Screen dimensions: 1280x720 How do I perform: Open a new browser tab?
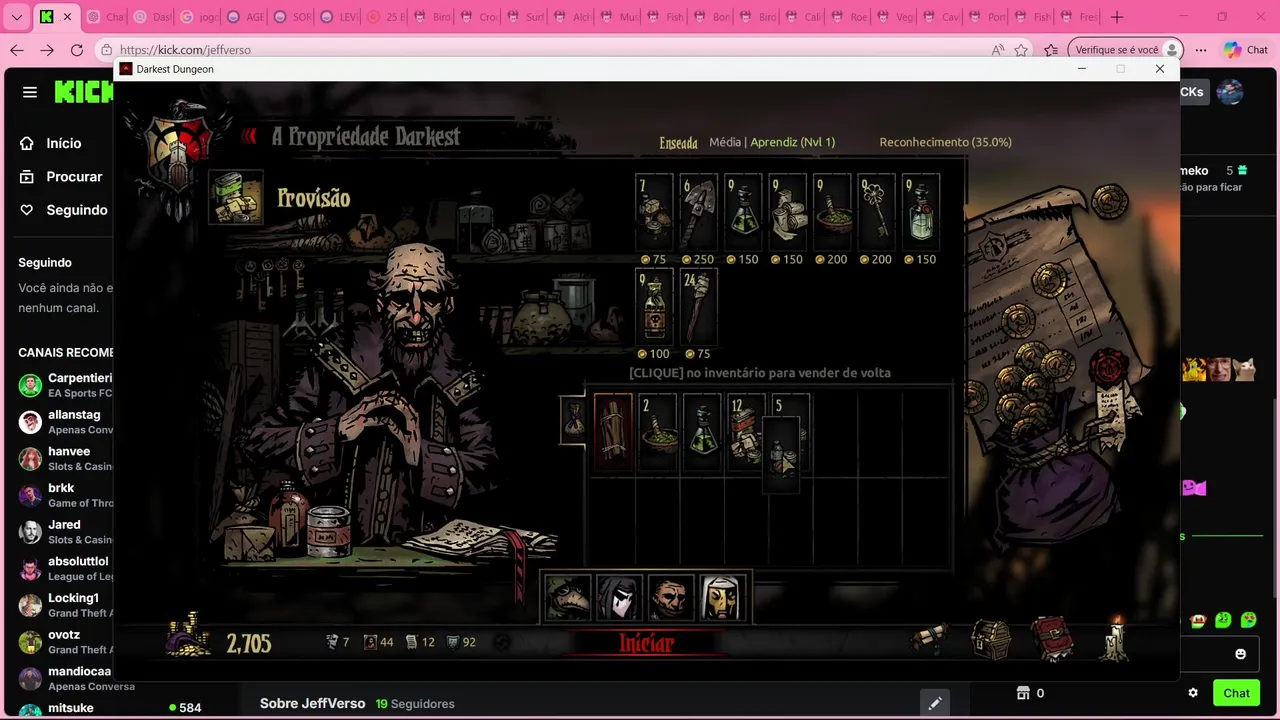pos(1117,17)
